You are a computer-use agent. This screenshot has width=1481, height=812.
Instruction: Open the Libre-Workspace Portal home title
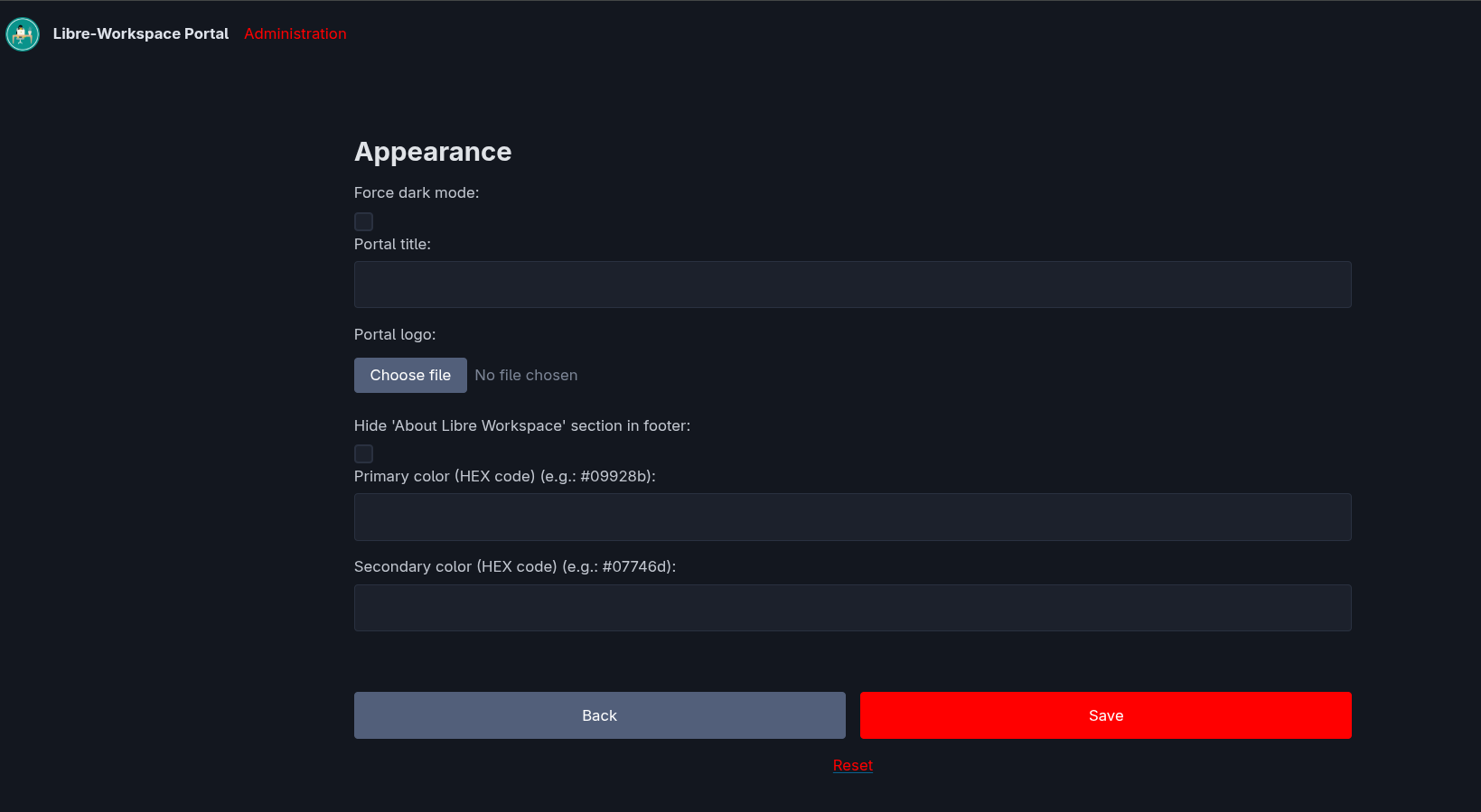(141, 34)
